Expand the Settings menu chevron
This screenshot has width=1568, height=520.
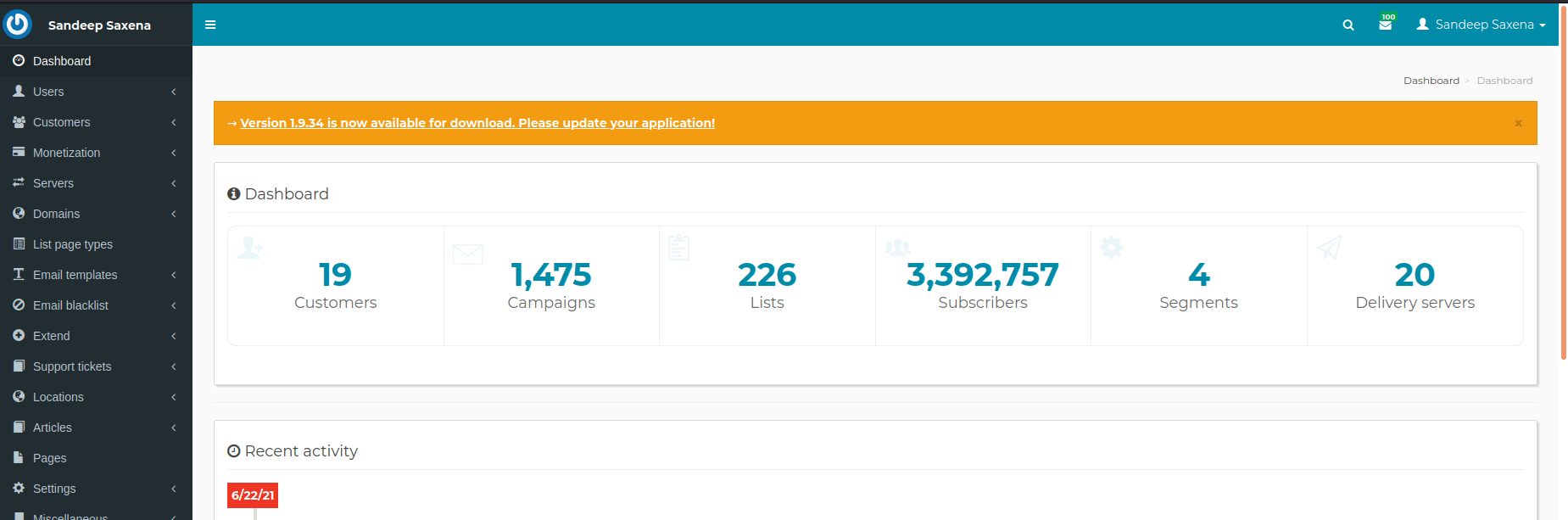tap(174, 489)
